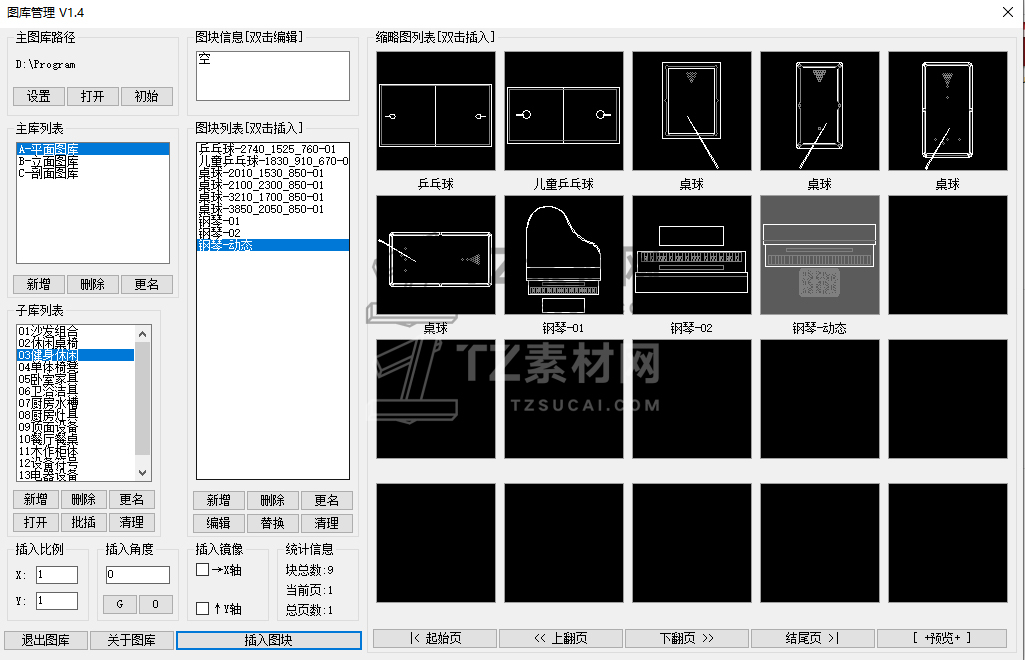Jump to last page with 结尾页
Viewport: 1025px width, 660px height.
tap(813, 638)
